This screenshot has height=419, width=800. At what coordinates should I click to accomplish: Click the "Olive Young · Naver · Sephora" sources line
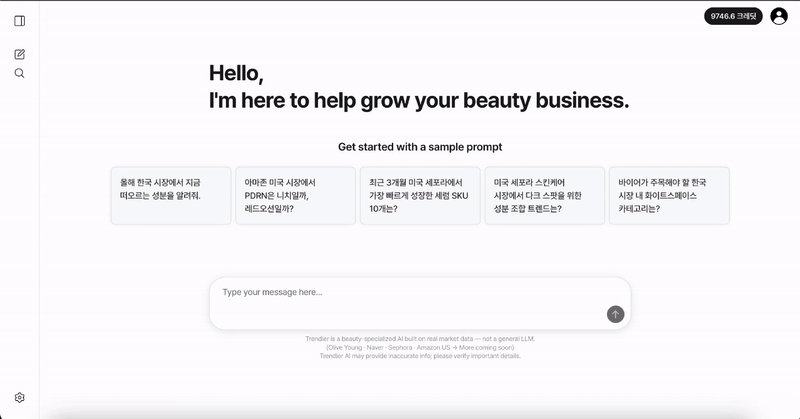pos(420,347)
